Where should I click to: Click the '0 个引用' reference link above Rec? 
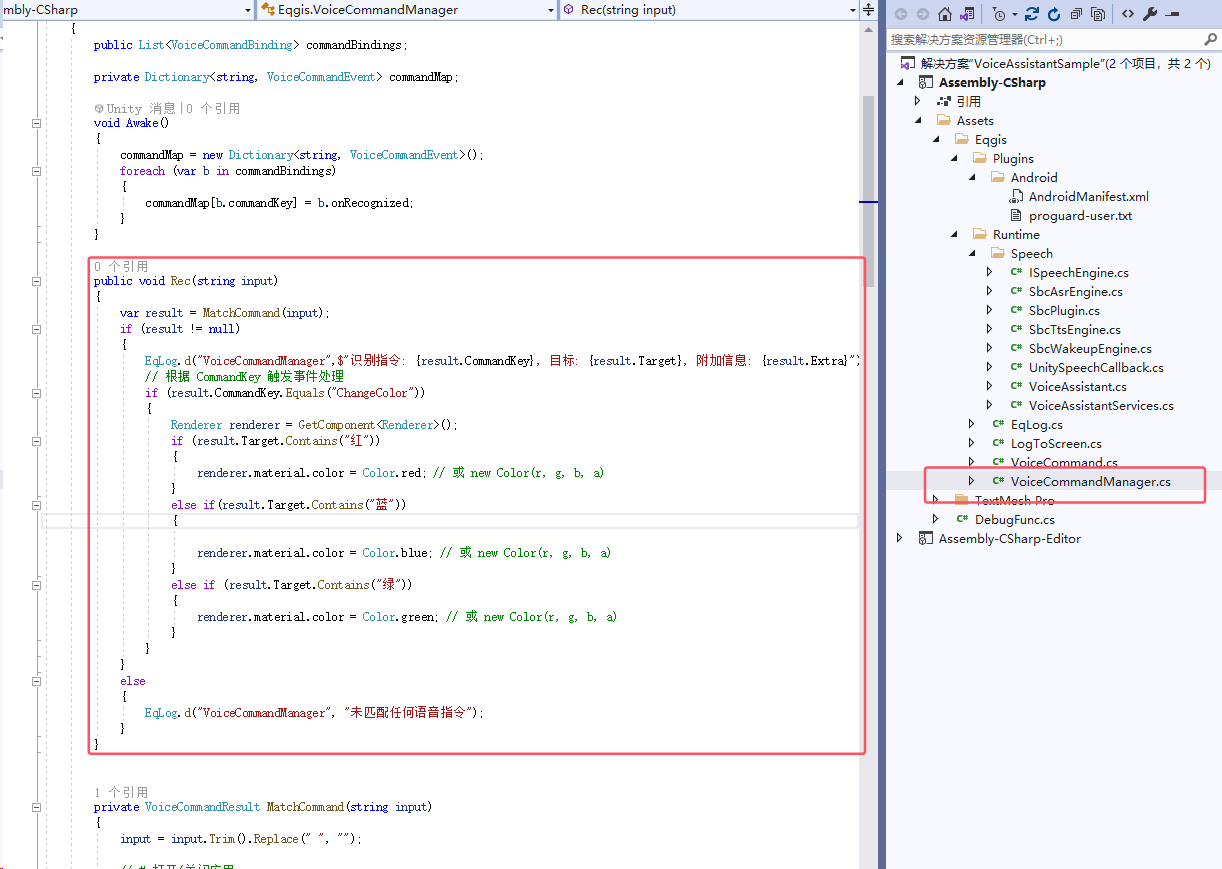pyautogui.click(x=121, y=266)
